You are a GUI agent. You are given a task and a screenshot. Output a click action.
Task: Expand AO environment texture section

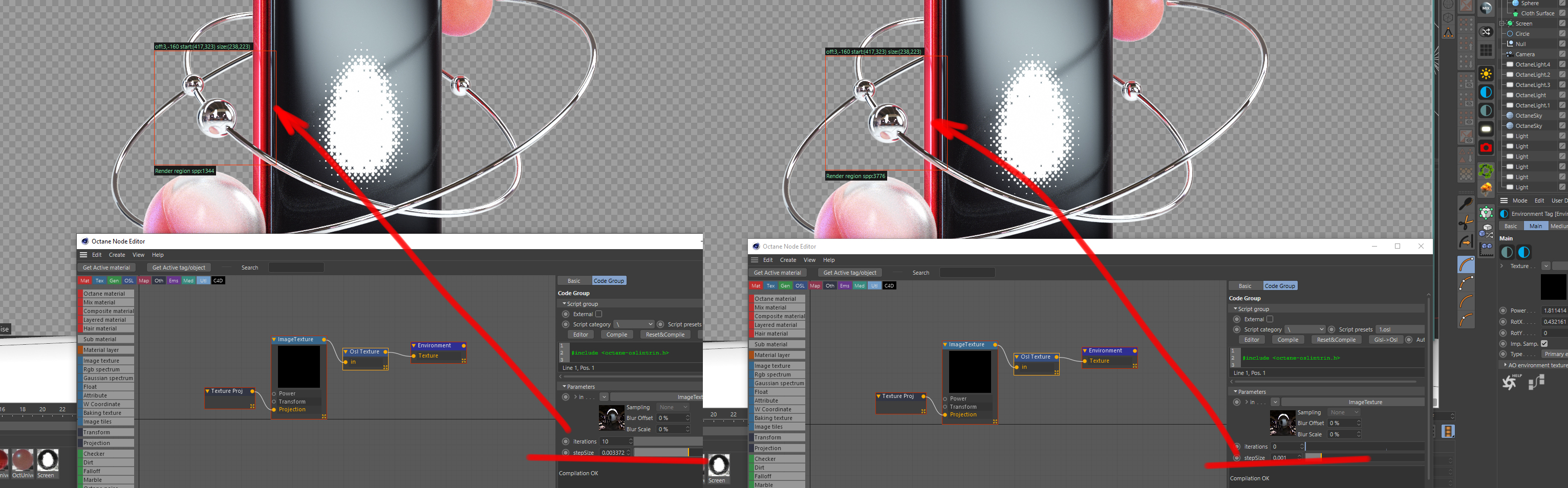click(x=1506, y=365)
